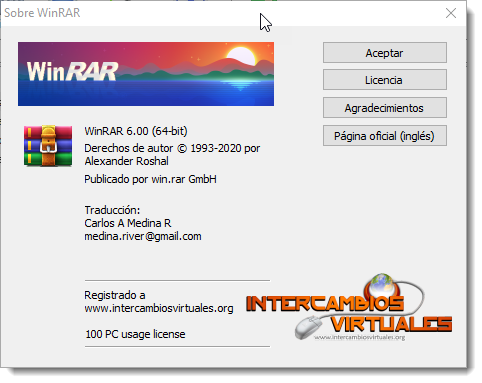This screenshot has height=383, width=482.
Task: Click the WinRAR books archive icon
Action: click(x=48, y=146)
